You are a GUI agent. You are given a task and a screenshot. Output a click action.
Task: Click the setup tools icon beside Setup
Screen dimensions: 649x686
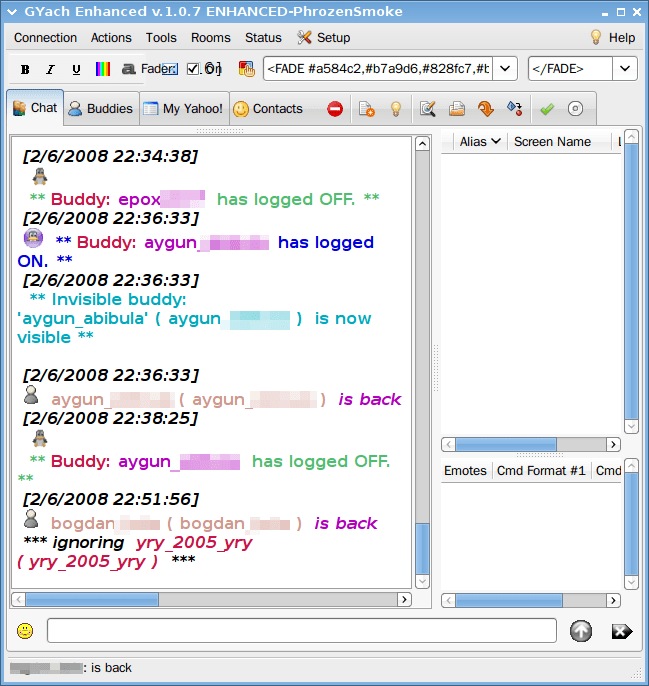304,37
